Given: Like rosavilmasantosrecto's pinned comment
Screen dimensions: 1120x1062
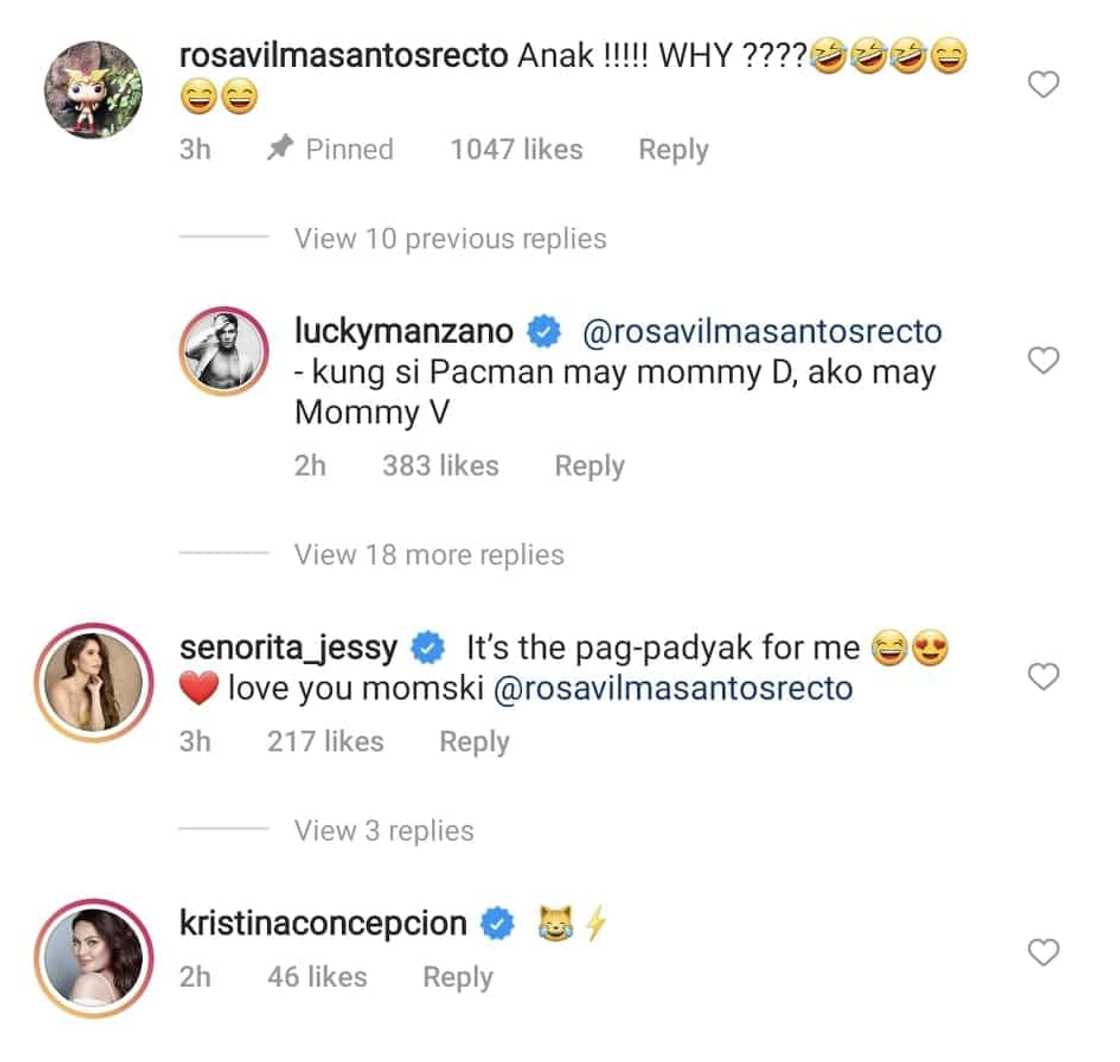Looking at the screenshot, I should [1043, 86].
